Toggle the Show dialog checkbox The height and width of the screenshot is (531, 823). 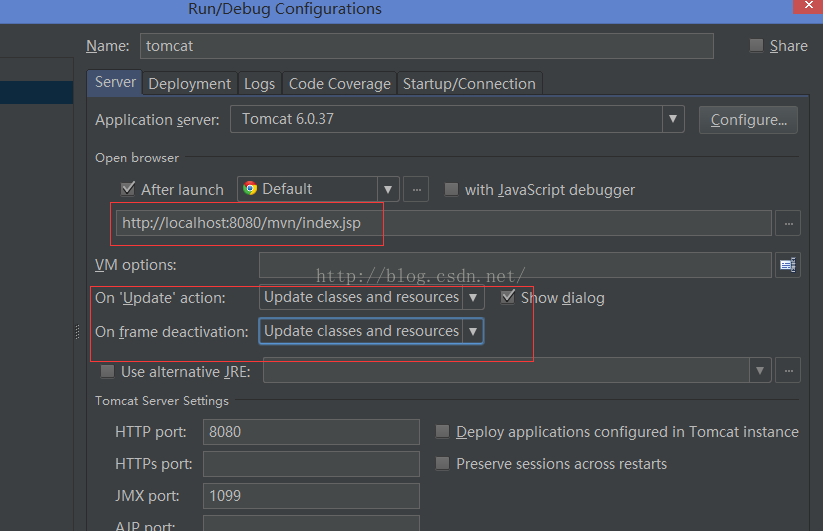coord(508,297)
